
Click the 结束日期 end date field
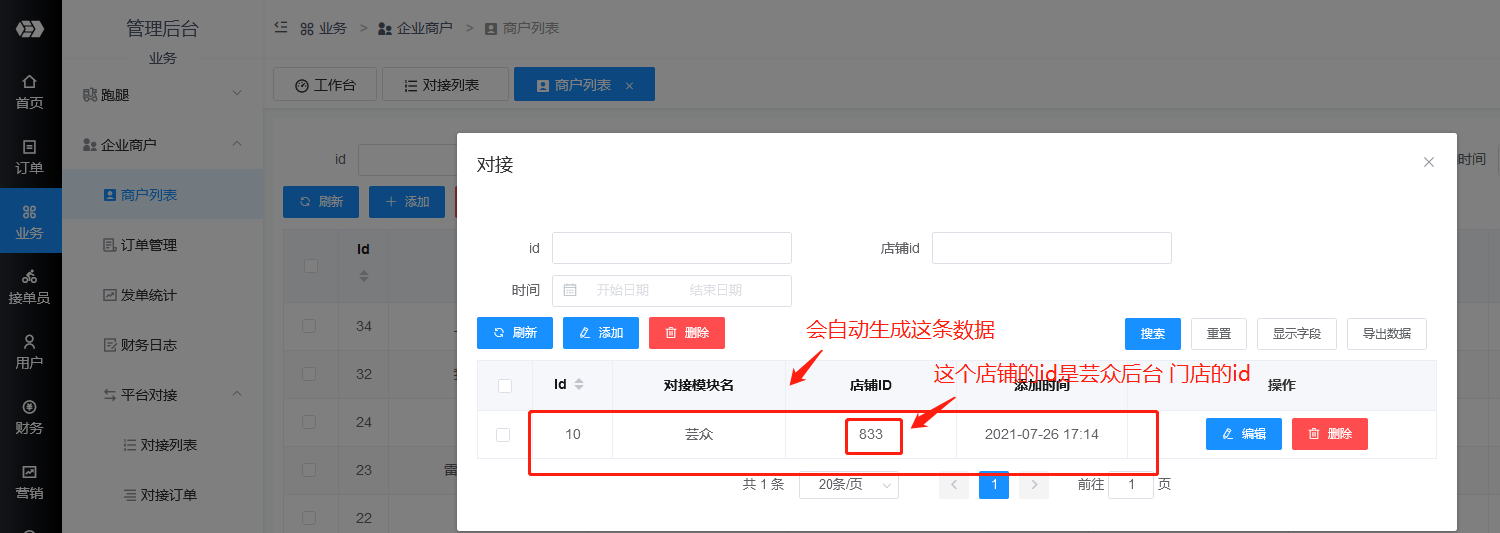(x=716, y=290)
